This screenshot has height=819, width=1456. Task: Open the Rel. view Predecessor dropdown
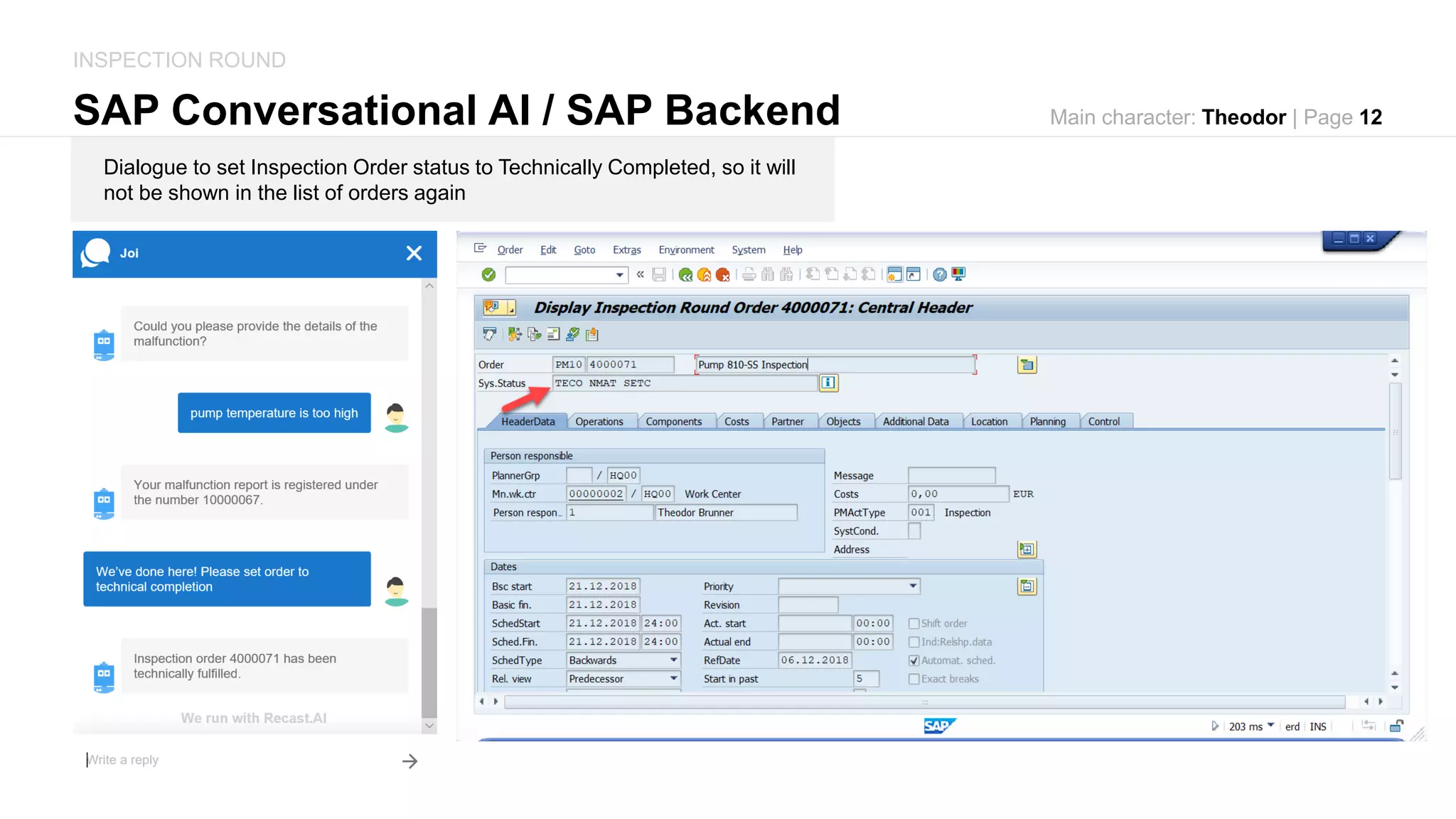pos(673,678)
